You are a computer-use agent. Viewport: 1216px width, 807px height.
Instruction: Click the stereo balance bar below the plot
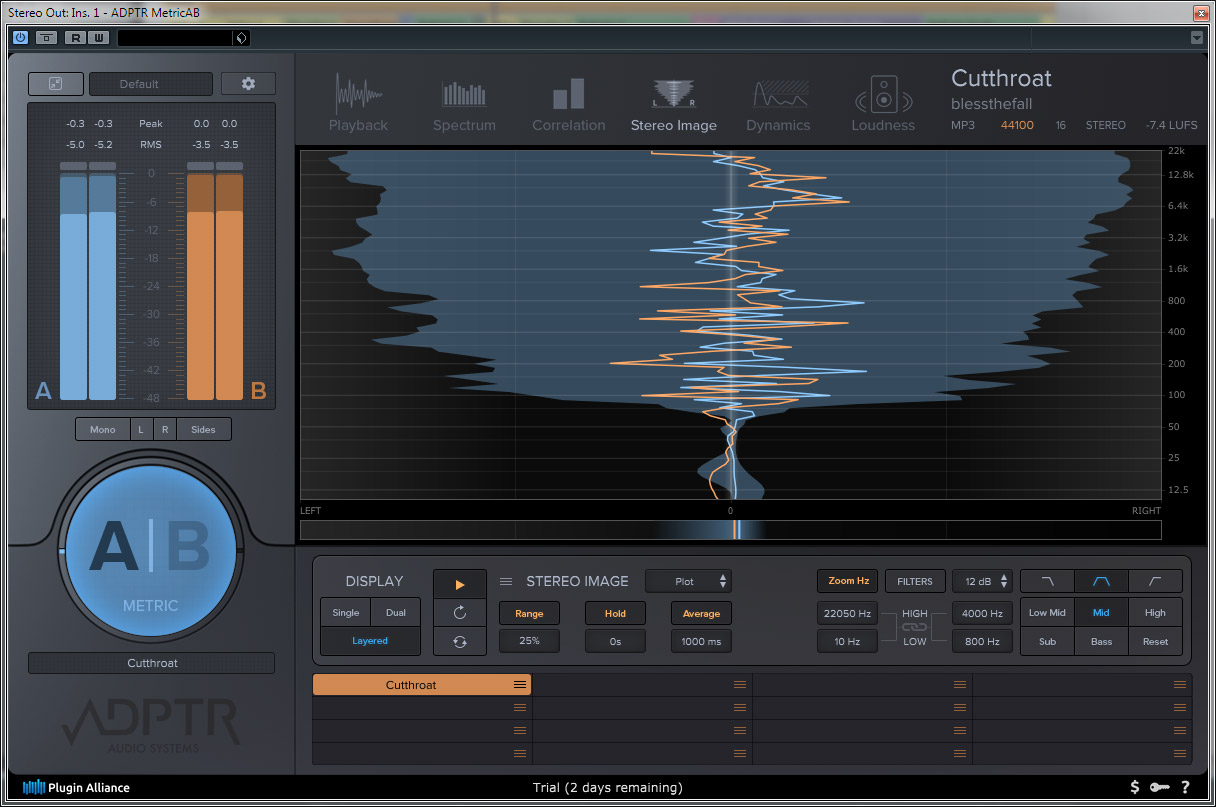730,530
